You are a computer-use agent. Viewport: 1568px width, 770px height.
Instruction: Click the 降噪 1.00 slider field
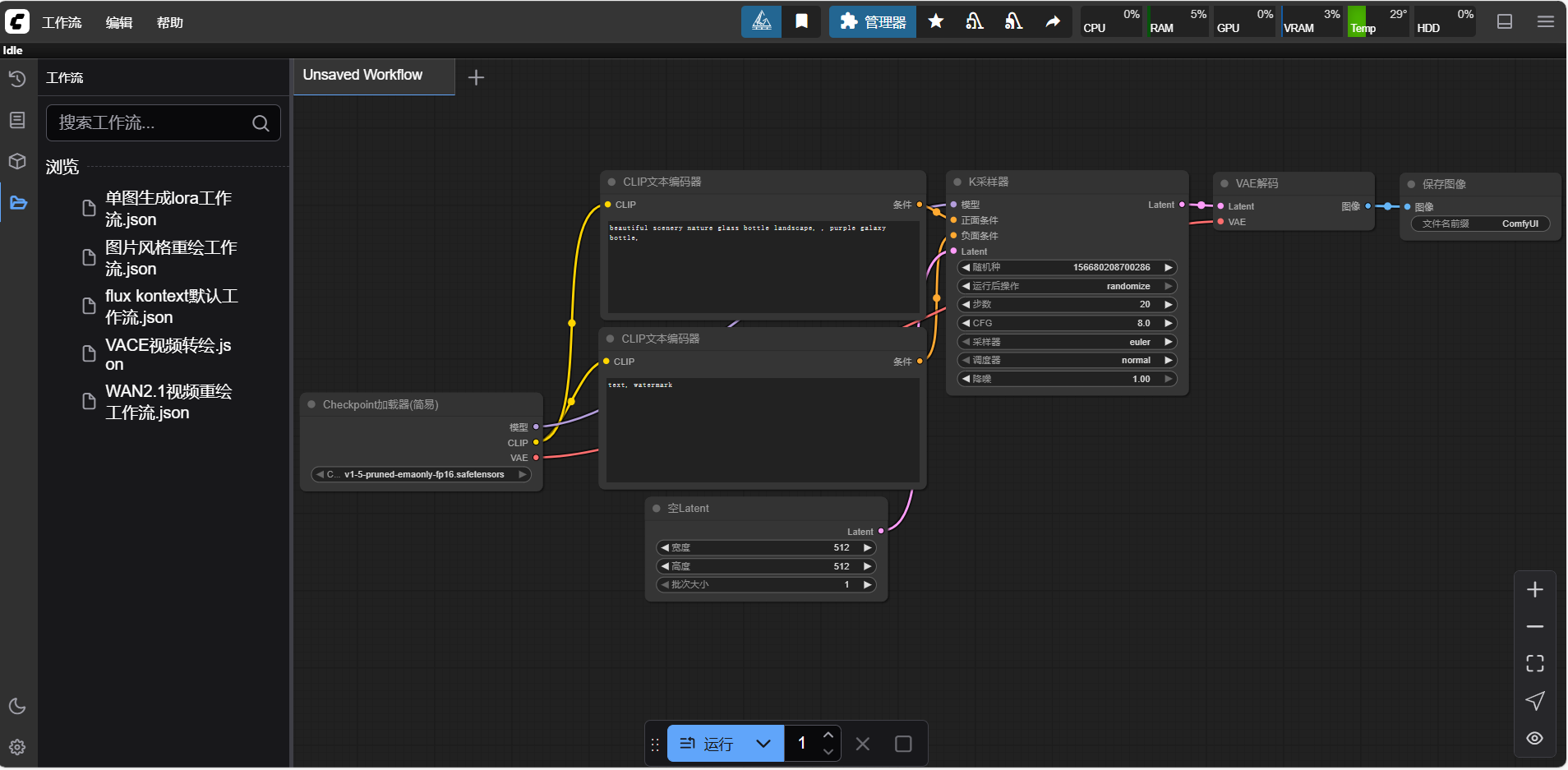1067,380
